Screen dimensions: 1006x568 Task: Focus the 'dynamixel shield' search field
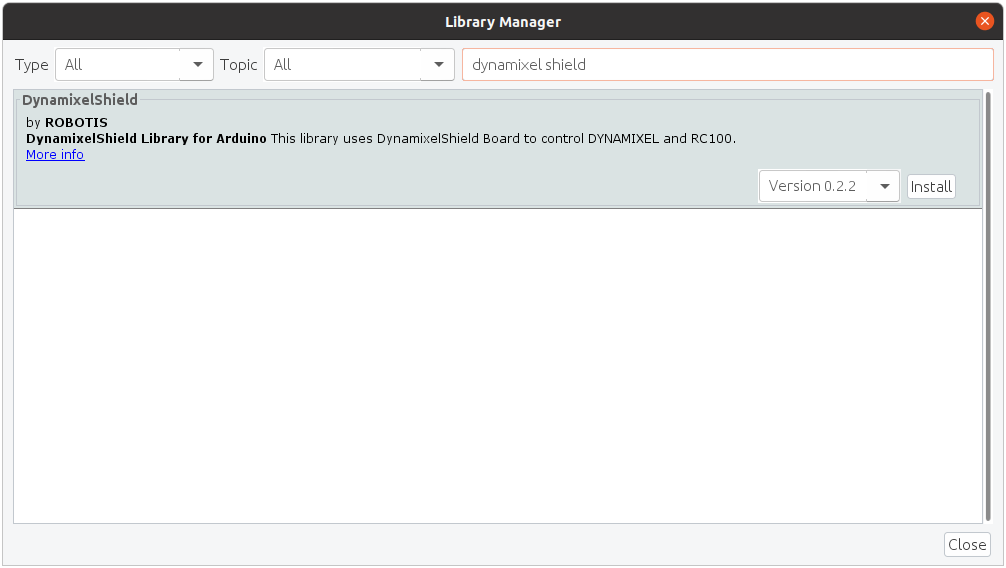[727, 65]
